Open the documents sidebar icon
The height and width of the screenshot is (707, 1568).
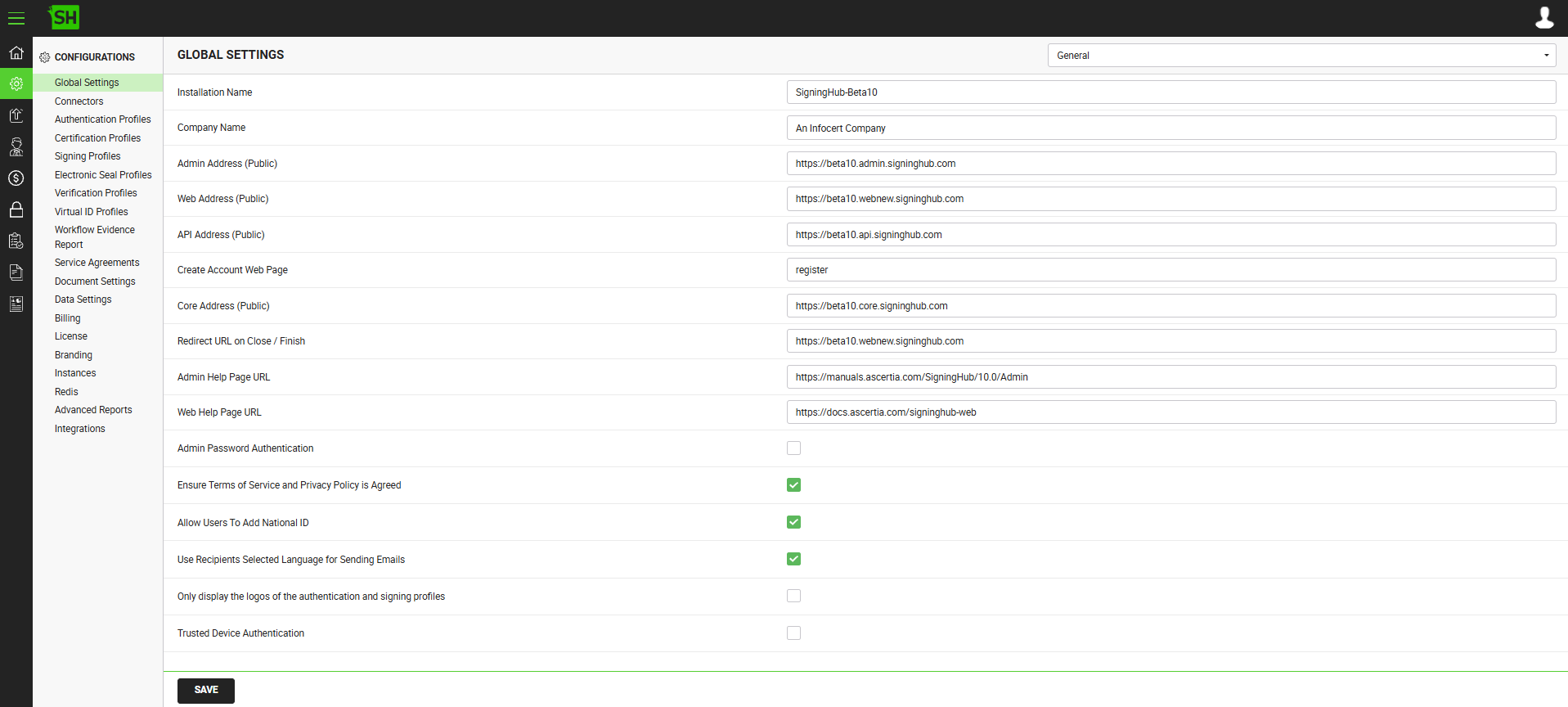coord(16,272)
